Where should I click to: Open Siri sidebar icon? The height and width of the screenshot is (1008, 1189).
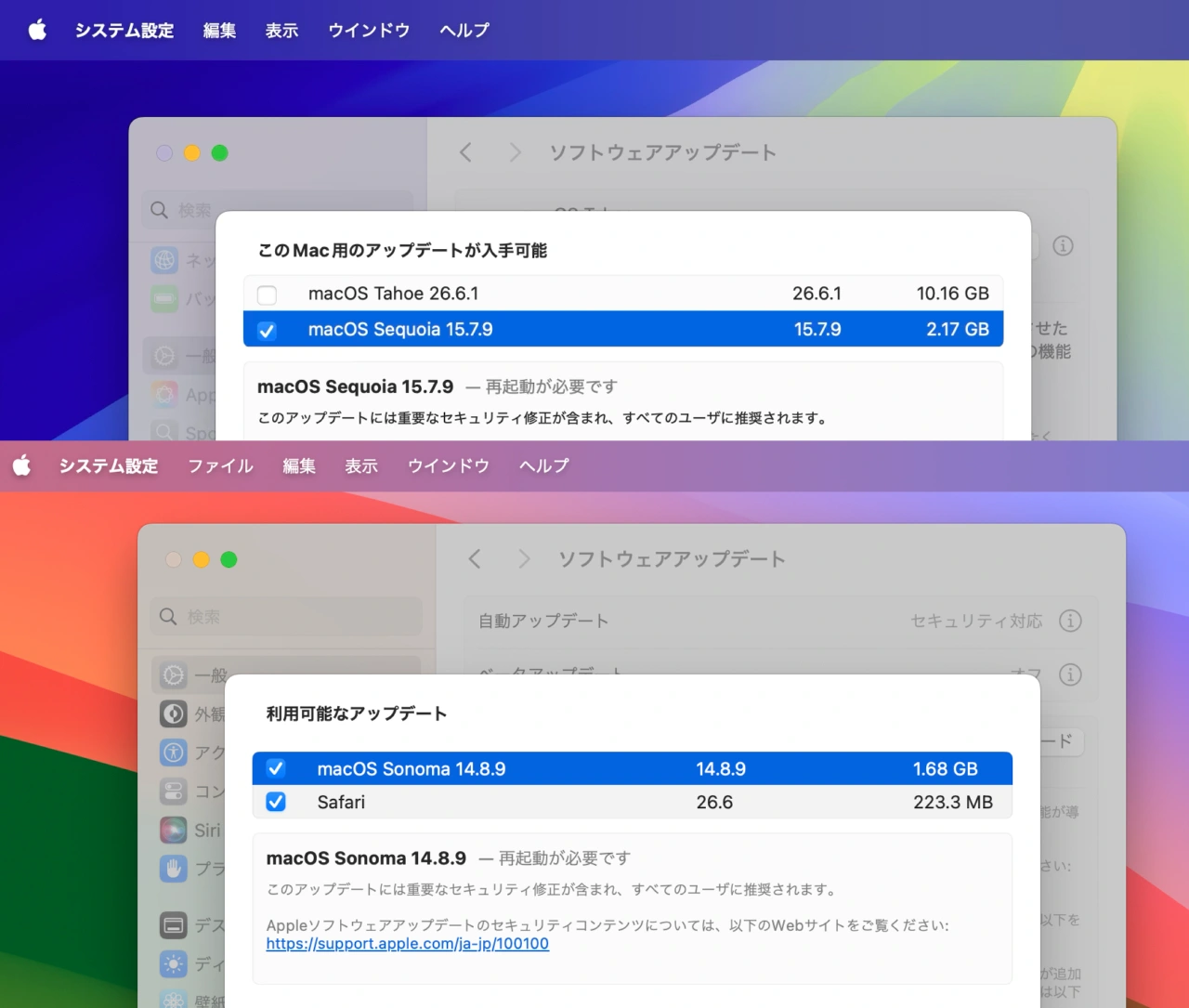tap(174, 830)
